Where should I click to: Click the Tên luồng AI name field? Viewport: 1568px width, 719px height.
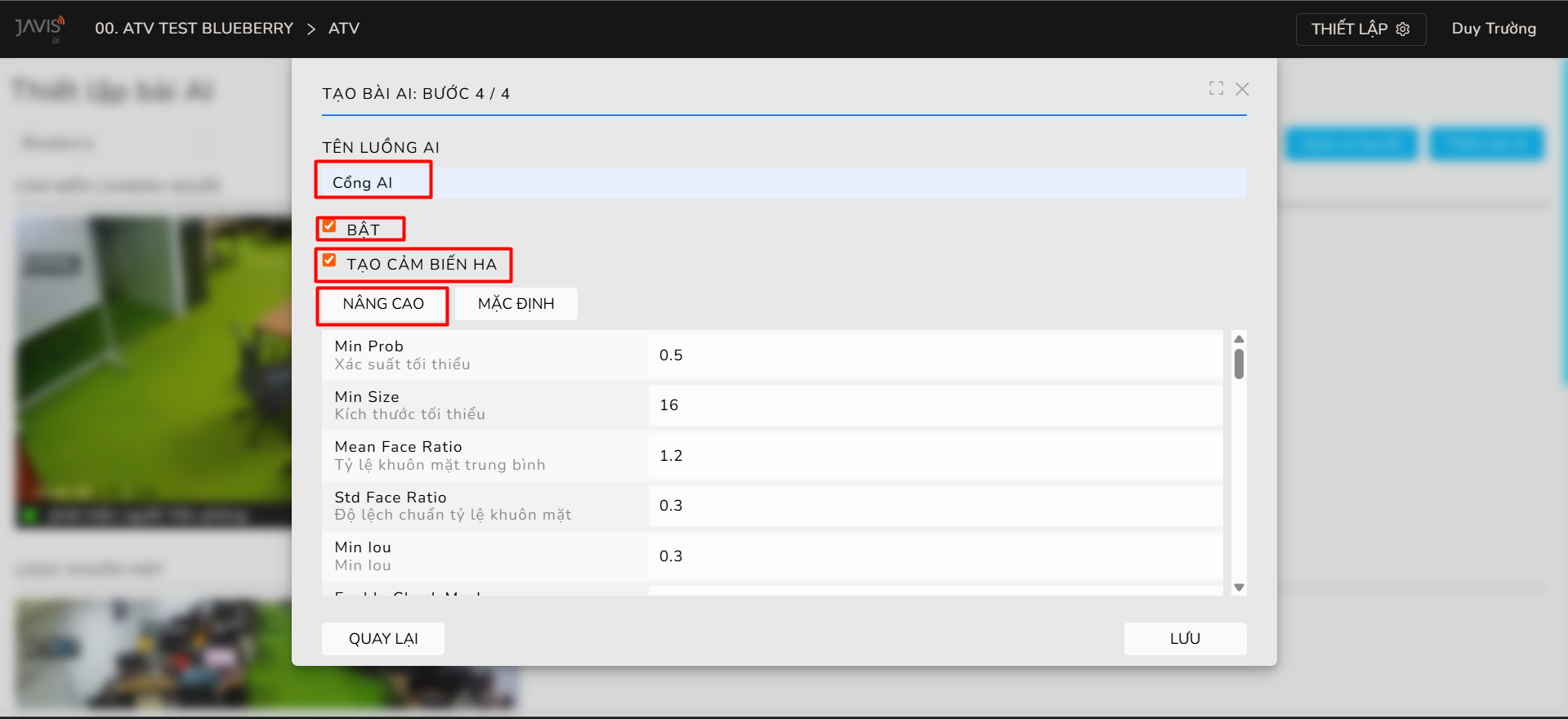click(783, 183)
